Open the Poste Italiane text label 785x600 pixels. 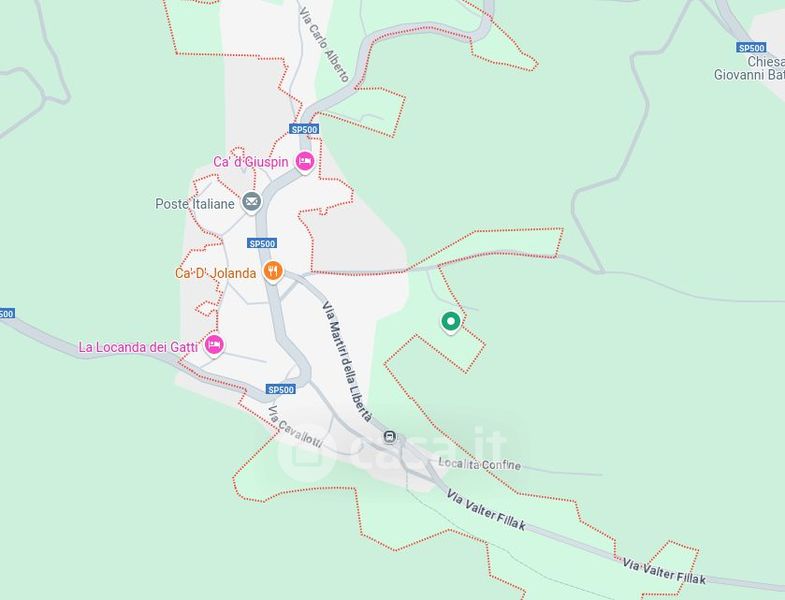[x=195, y=204]
